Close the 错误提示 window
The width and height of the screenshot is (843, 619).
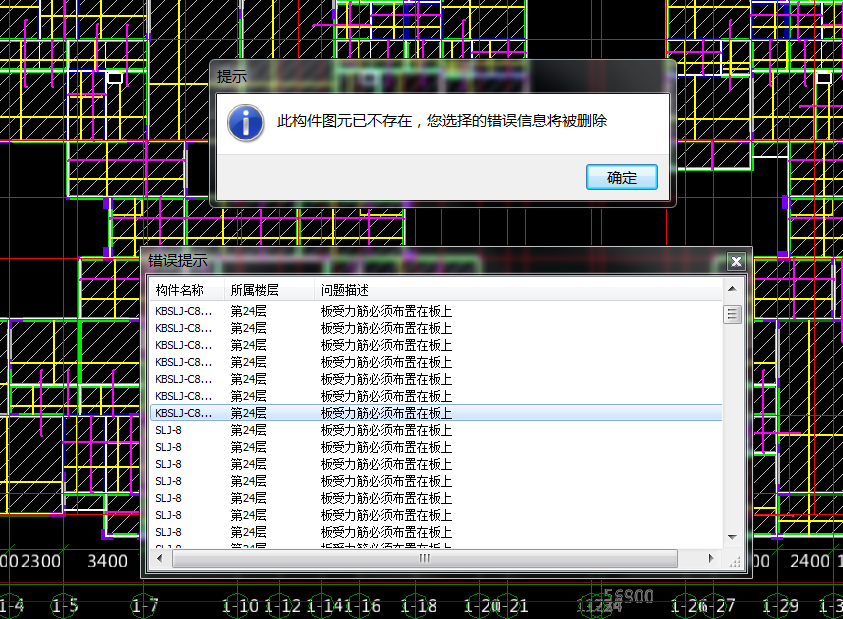(736, 261)
